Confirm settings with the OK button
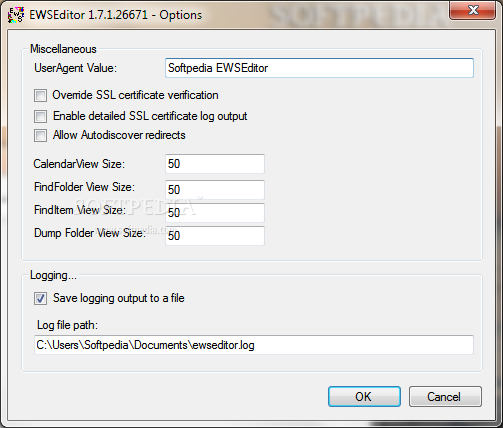This screenshot has height=428, width=503. (x=364, y=397)
